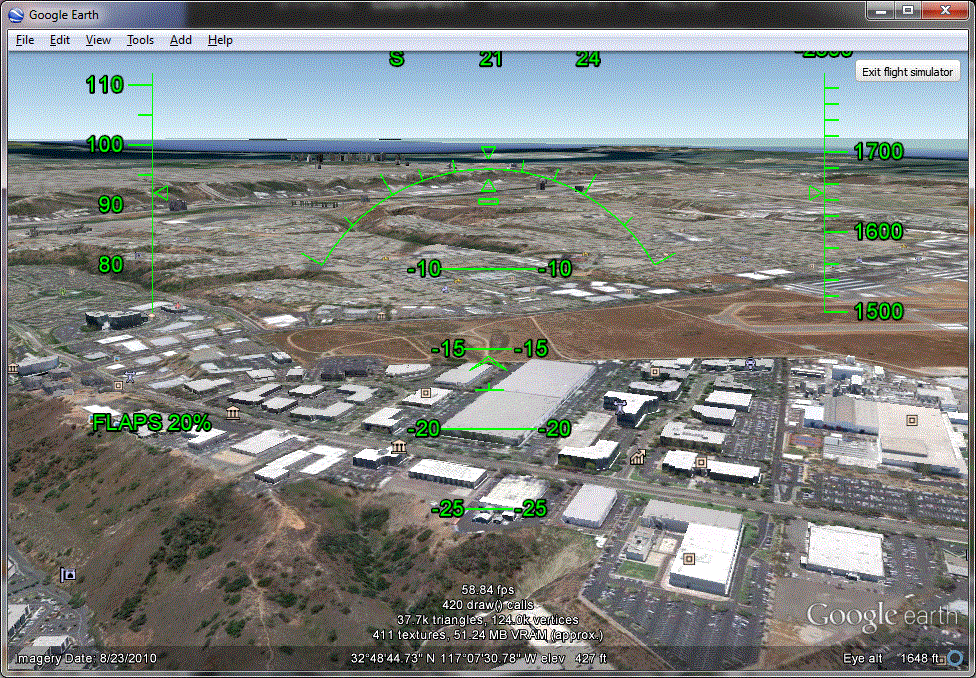This screenshot has height=678, width=976.
Task: Open the bar-chart placemark next to the office buildings
Action: [x=636, y=458]
